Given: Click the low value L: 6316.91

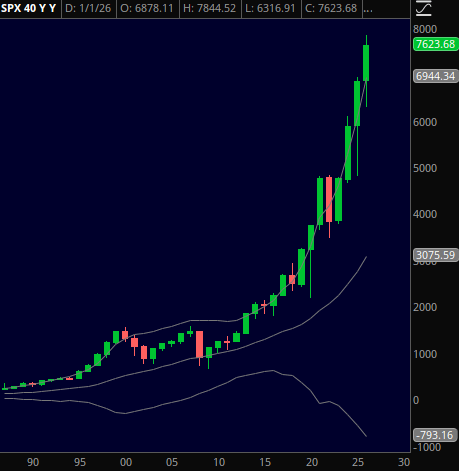Looking at the screenshot, I should point(270,8).
